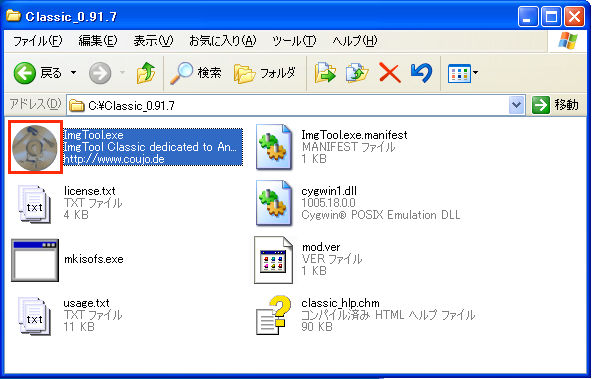Screen dimensions: 592x379
Task: Open the ヘルプ(H) menu
Action: pyautogui.click(x=355, y=41)
